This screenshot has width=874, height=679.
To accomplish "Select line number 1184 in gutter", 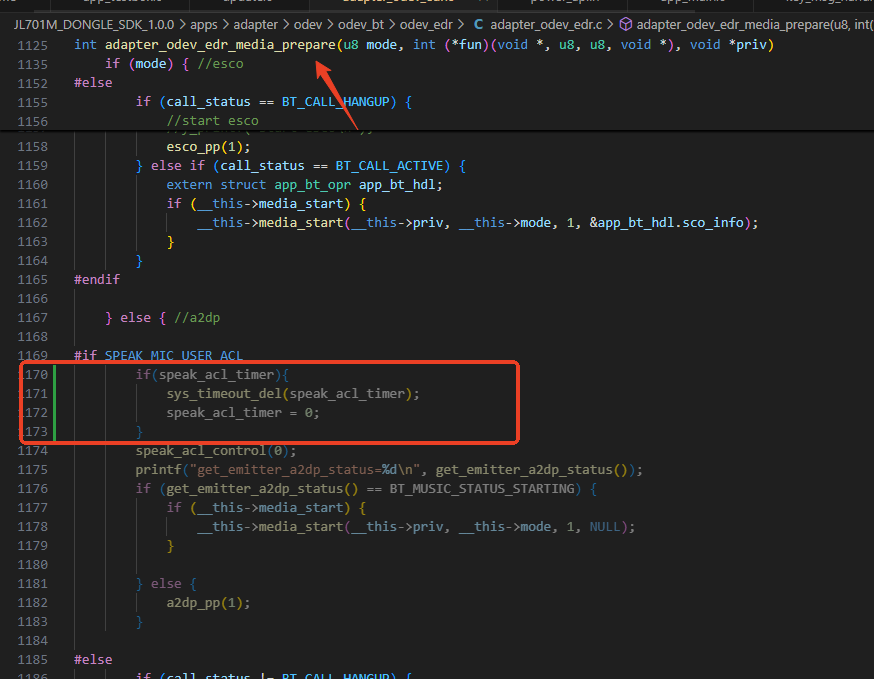I will click(x=33, y=641).
